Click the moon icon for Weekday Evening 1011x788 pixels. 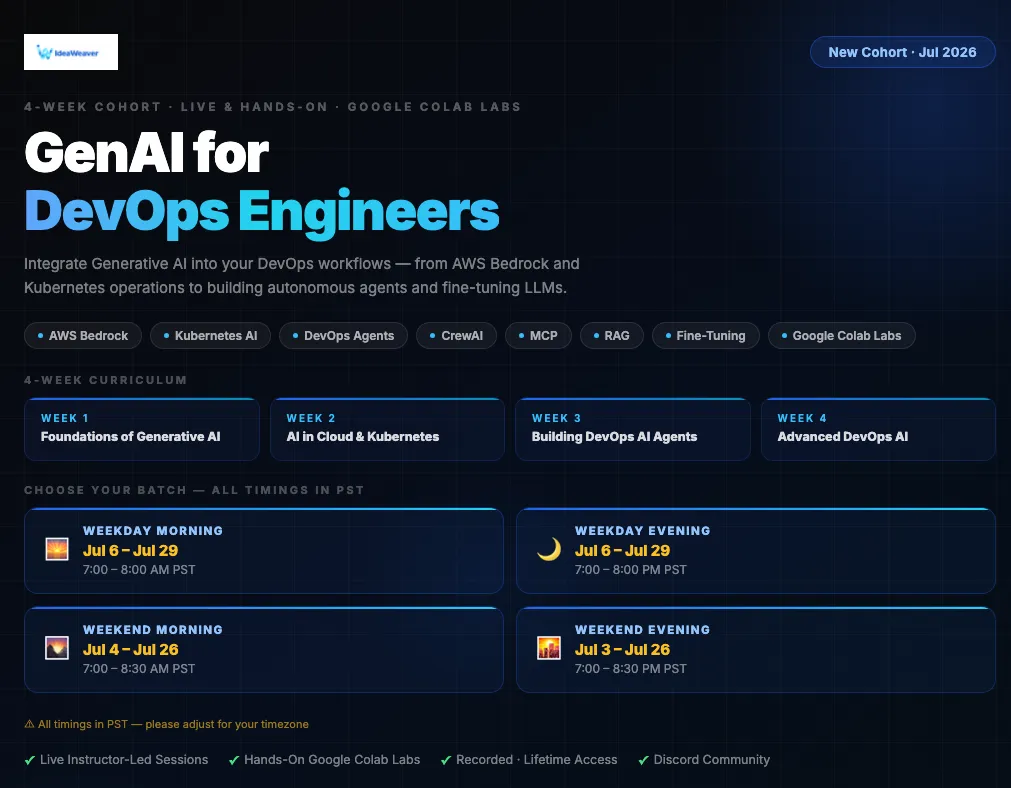pyautogui.click(x=549, y=549)
